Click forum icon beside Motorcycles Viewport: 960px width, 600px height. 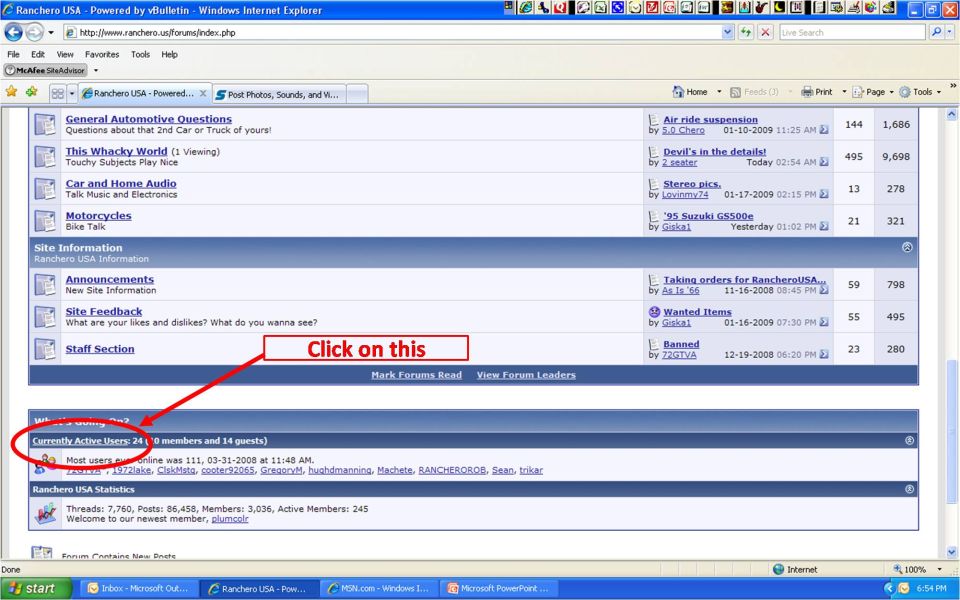(45, 221)
